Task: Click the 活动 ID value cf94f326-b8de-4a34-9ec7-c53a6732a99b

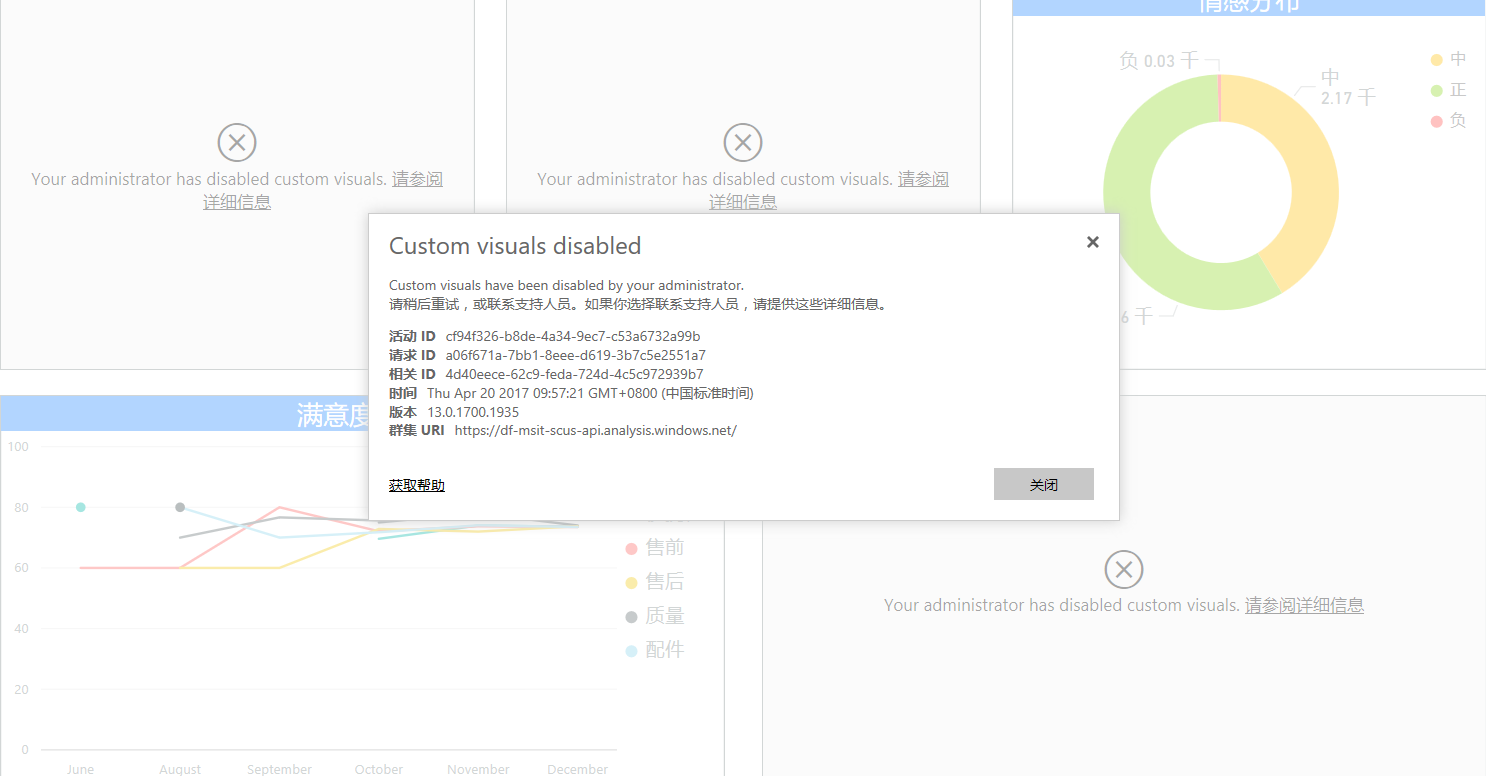Action: (573, 336)
